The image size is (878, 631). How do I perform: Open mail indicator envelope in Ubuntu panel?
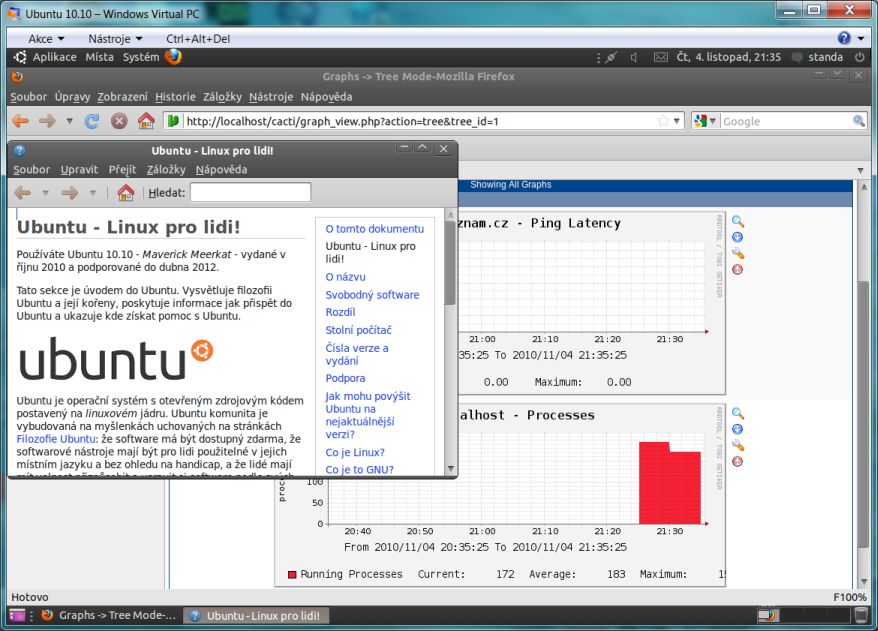(661, 57)
